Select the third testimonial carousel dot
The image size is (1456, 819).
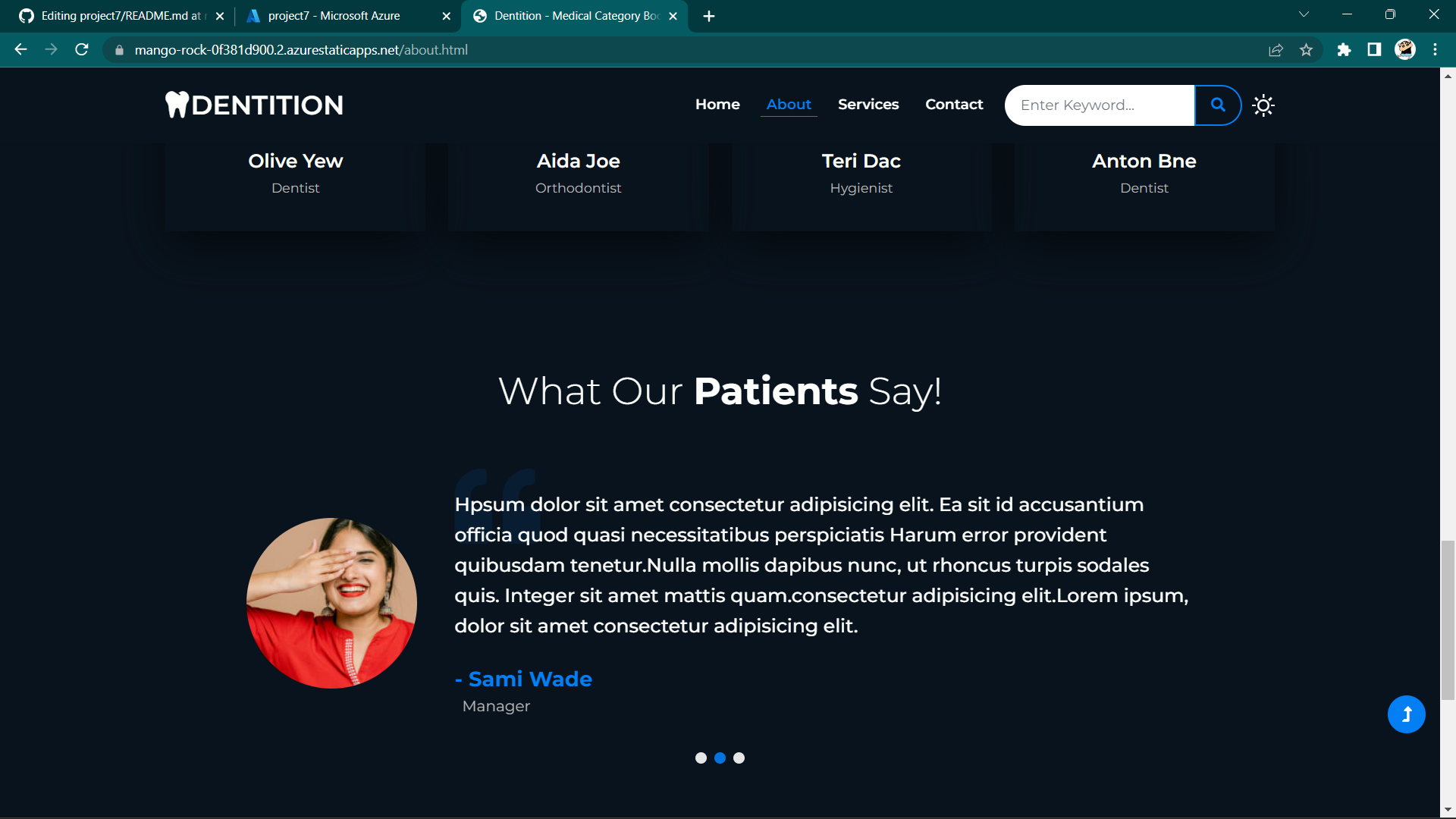click(739, 758)
